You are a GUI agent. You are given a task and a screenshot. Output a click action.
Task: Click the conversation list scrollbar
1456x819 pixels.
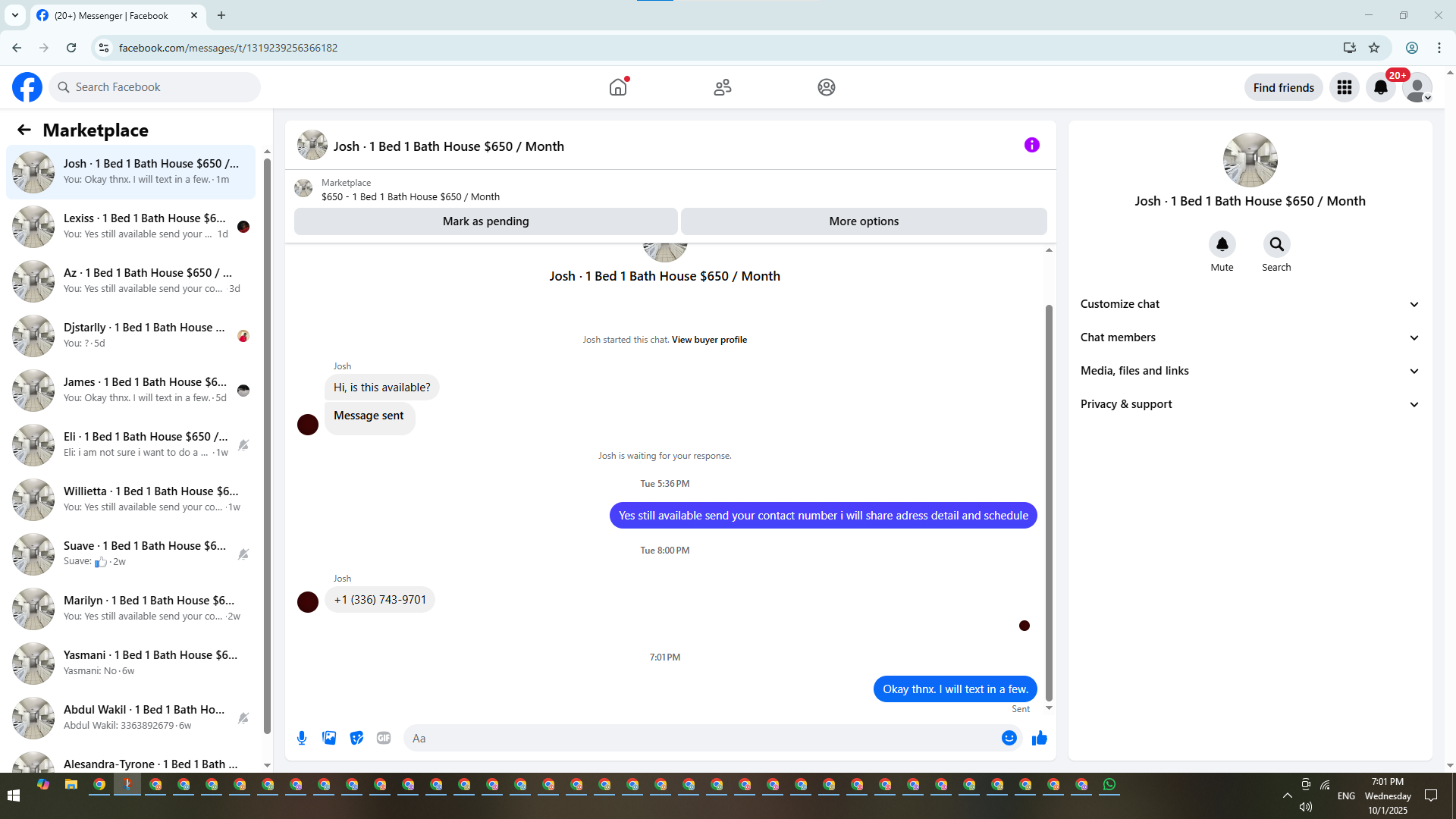point(267,446)
